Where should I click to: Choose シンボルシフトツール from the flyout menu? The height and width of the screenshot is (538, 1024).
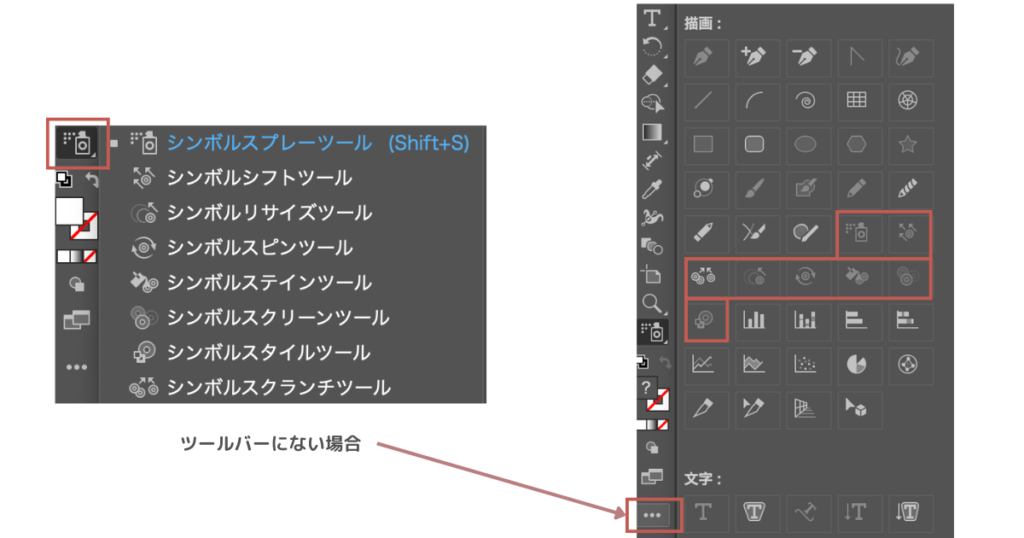(259, 178)
